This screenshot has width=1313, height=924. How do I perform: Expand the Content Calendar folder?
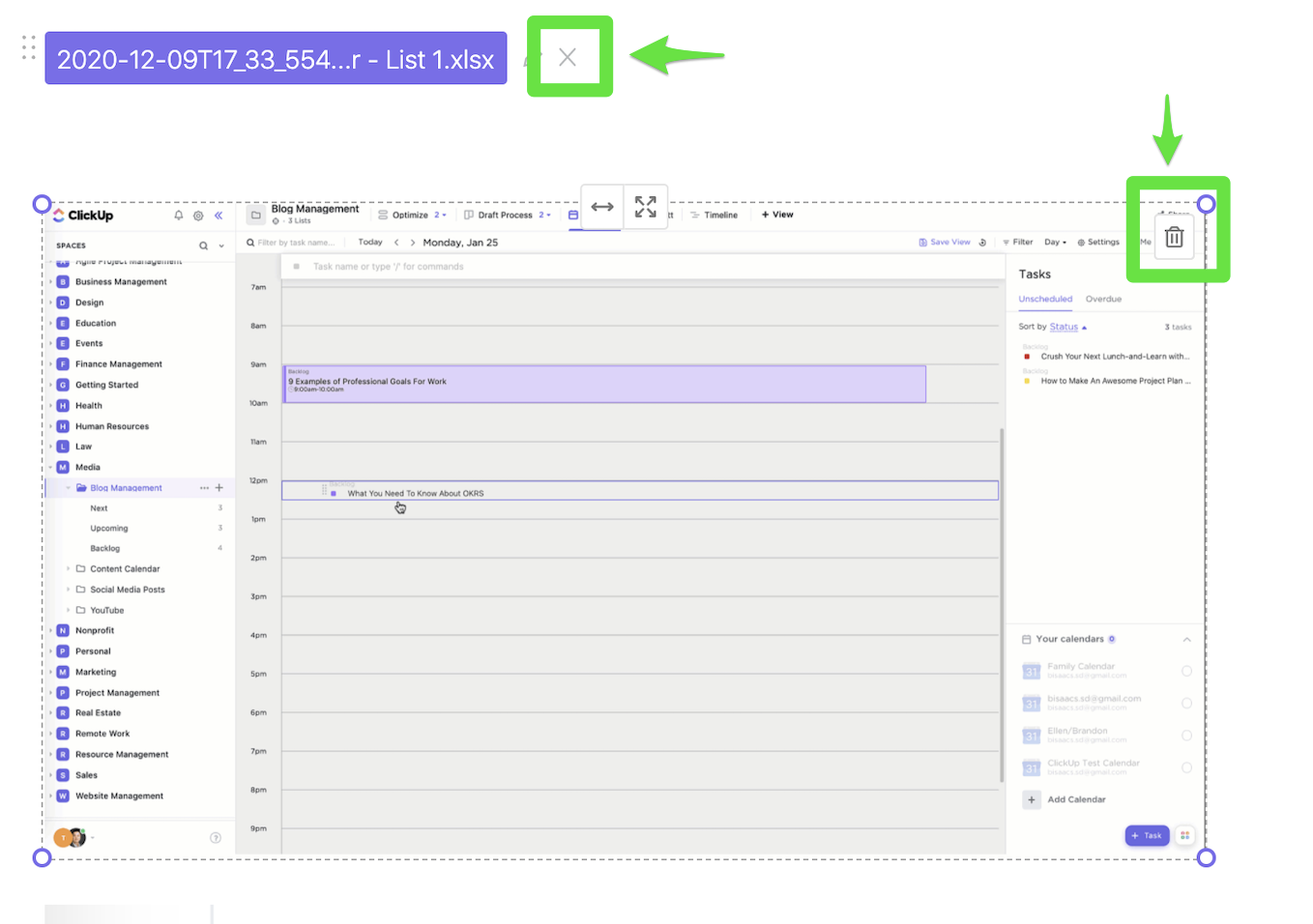click(68, 569)
